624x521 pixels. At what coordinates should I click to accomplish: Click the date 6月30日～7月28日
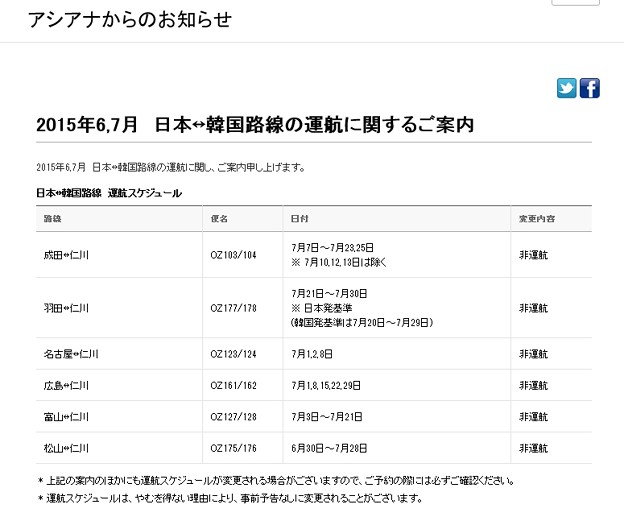pos(329,448)
